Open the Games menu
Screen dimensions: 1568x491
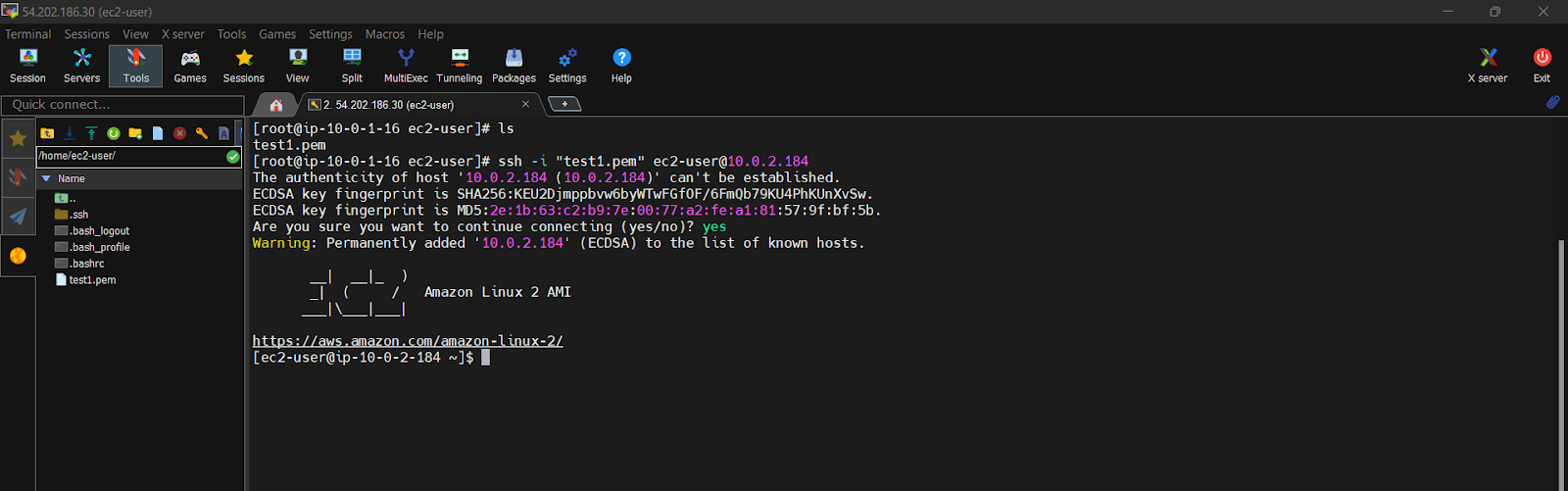277,34
